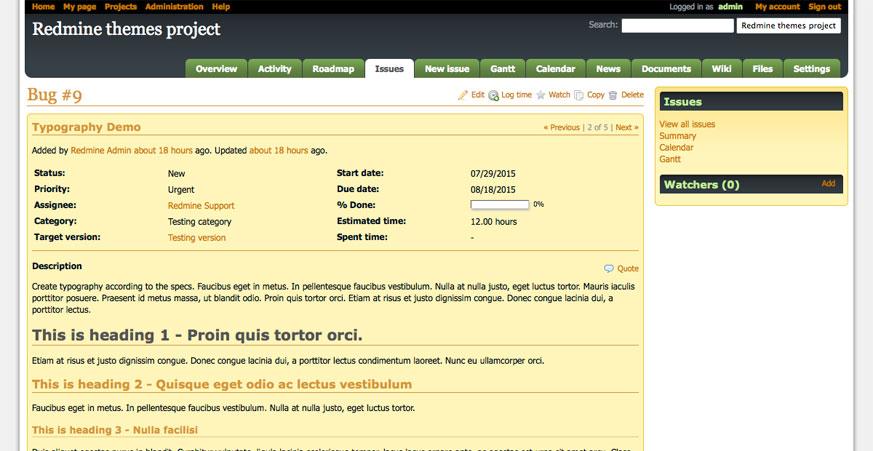Click the New status value

pyautogui.click(x=176, y=174)
